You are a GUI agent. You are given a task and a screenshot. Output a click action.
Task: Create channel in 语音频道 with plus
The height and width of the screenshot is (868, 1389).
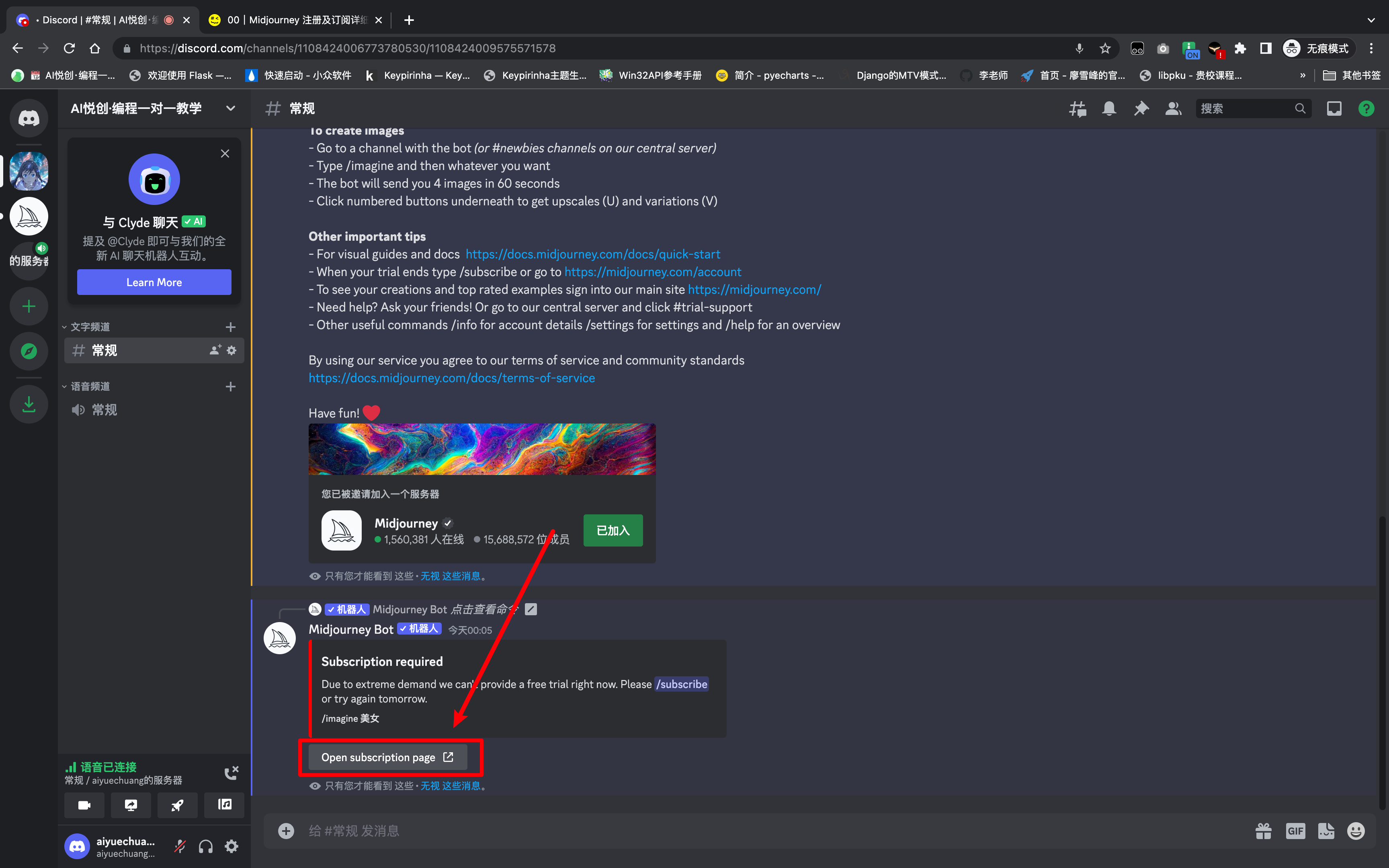click(231, 386)
